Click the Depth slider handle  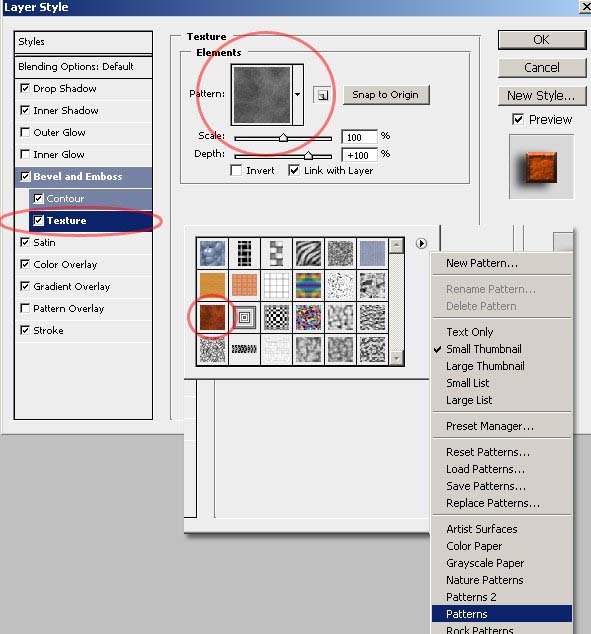pyautogui.click(x=308, y=155)
